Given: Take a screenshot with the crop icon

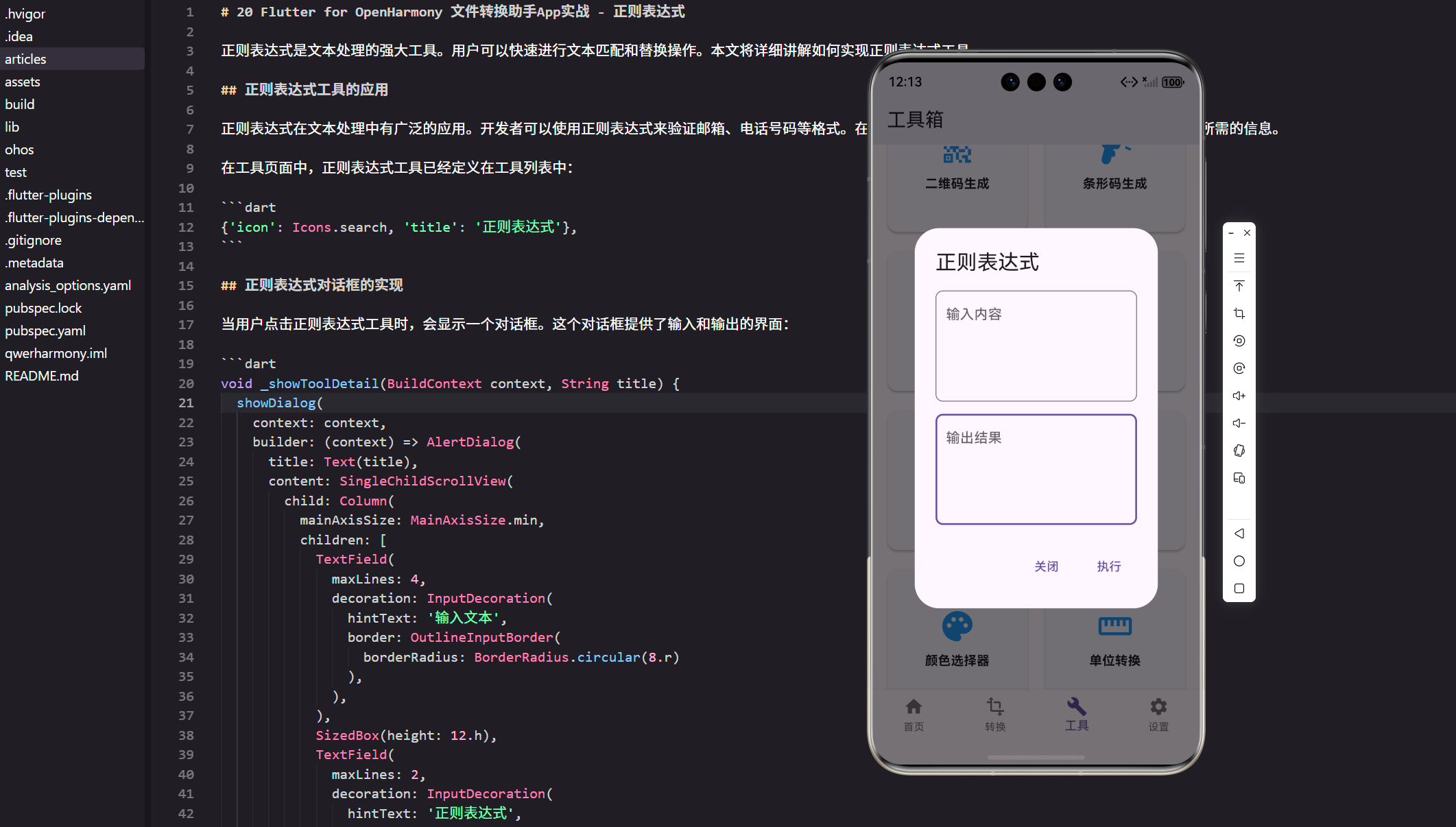Looking at the screenshot, I should coord(1239,313).
